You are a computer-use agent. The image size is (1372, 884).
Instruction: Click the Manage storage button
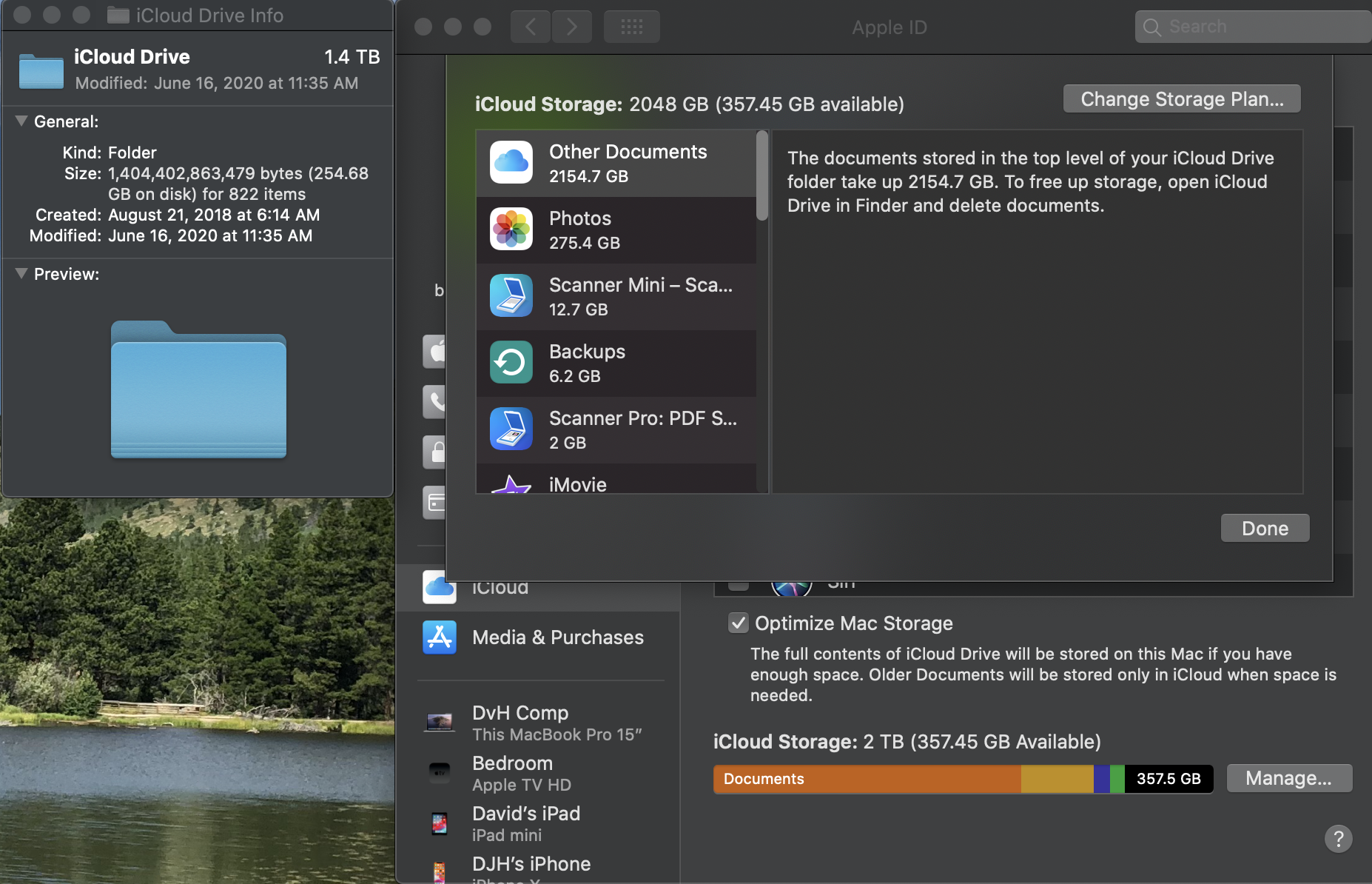pyautogui.click(x=1288, y=779)
